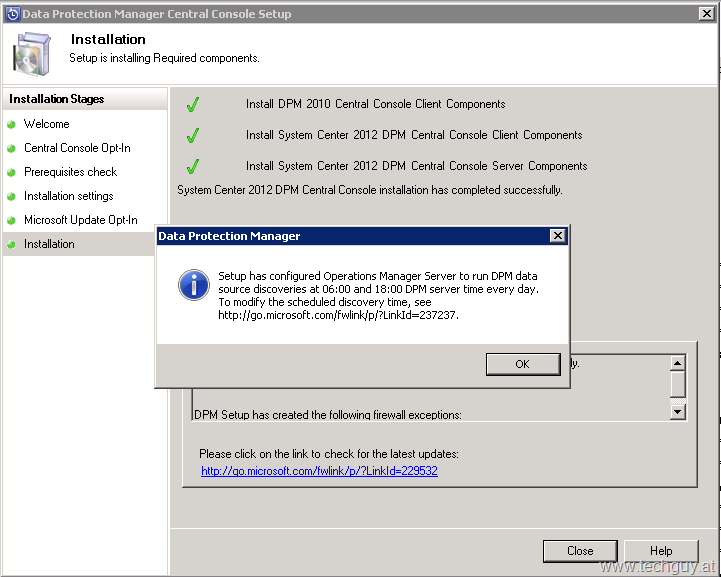Click the details box scrollbar thumb
Image resolution: width=721 pixels, height=577 pixels.
(x=678, y=384)
